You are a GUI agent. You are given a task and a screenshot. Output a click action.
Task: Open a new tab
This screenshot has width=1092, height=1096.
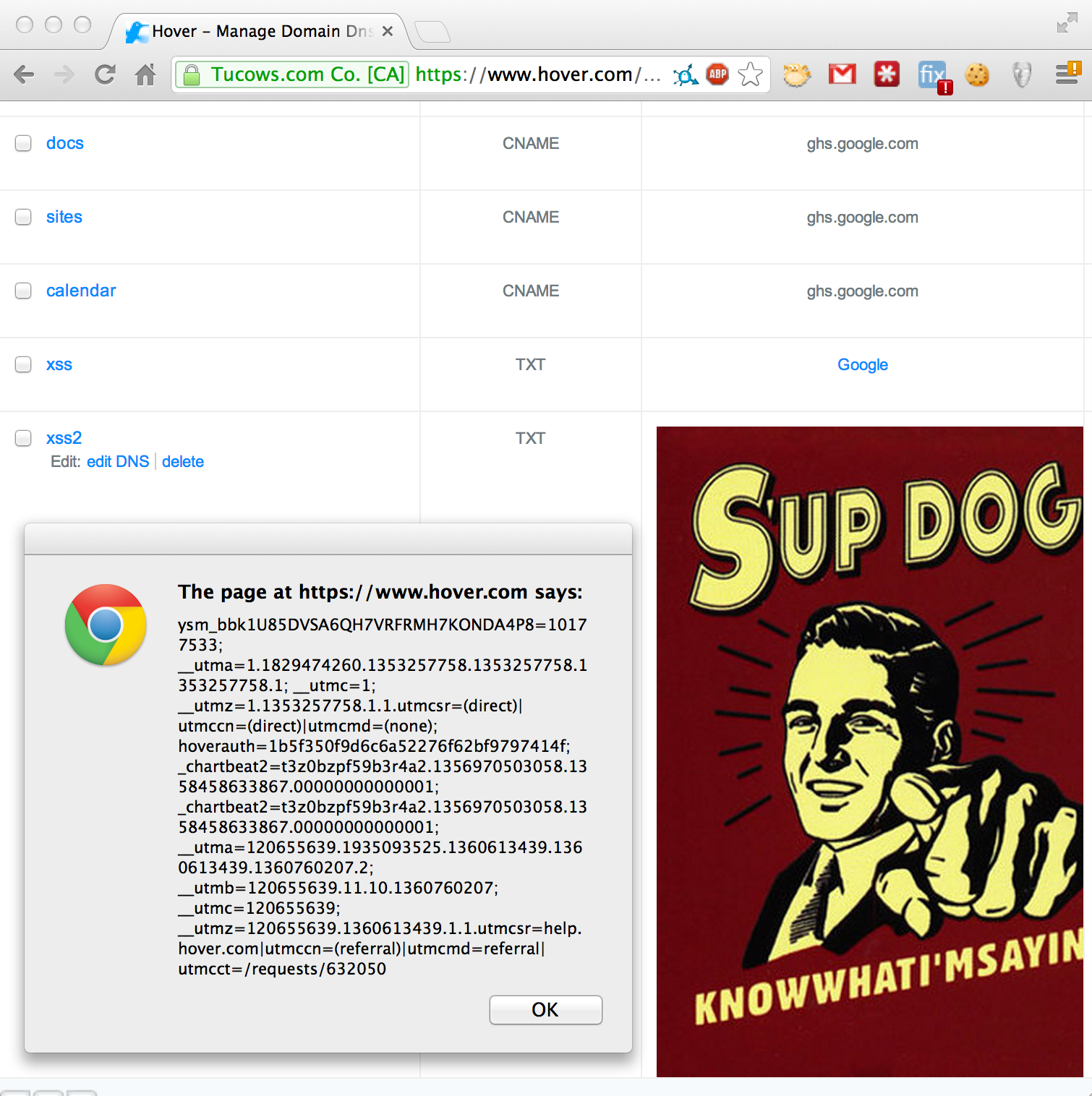(x=432, y=32)
